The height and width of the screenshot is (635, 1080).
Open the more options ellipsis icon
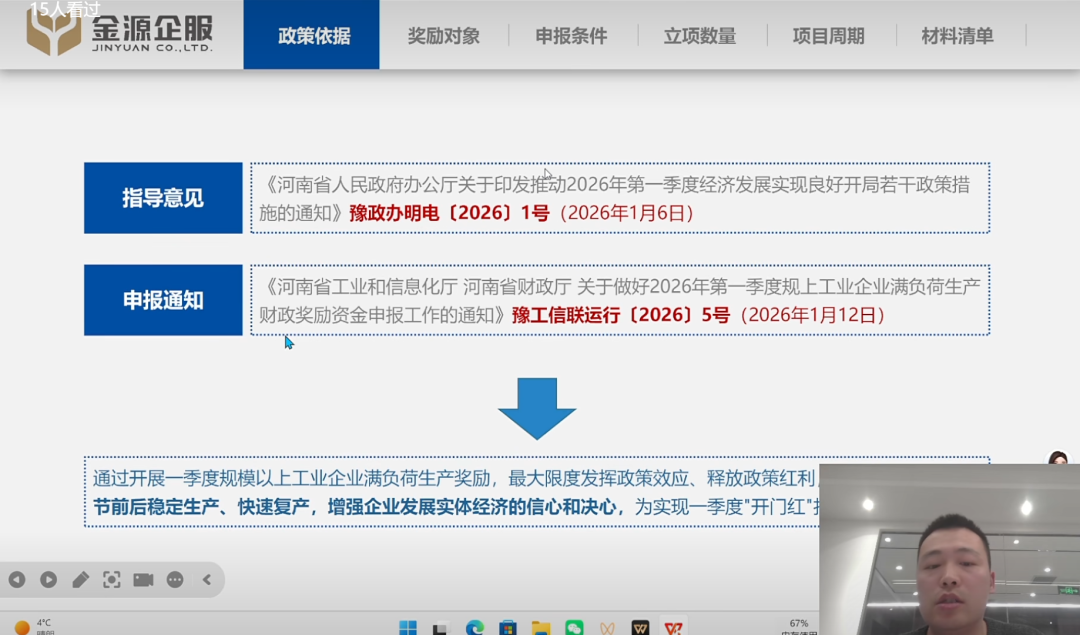click(175, 579)
